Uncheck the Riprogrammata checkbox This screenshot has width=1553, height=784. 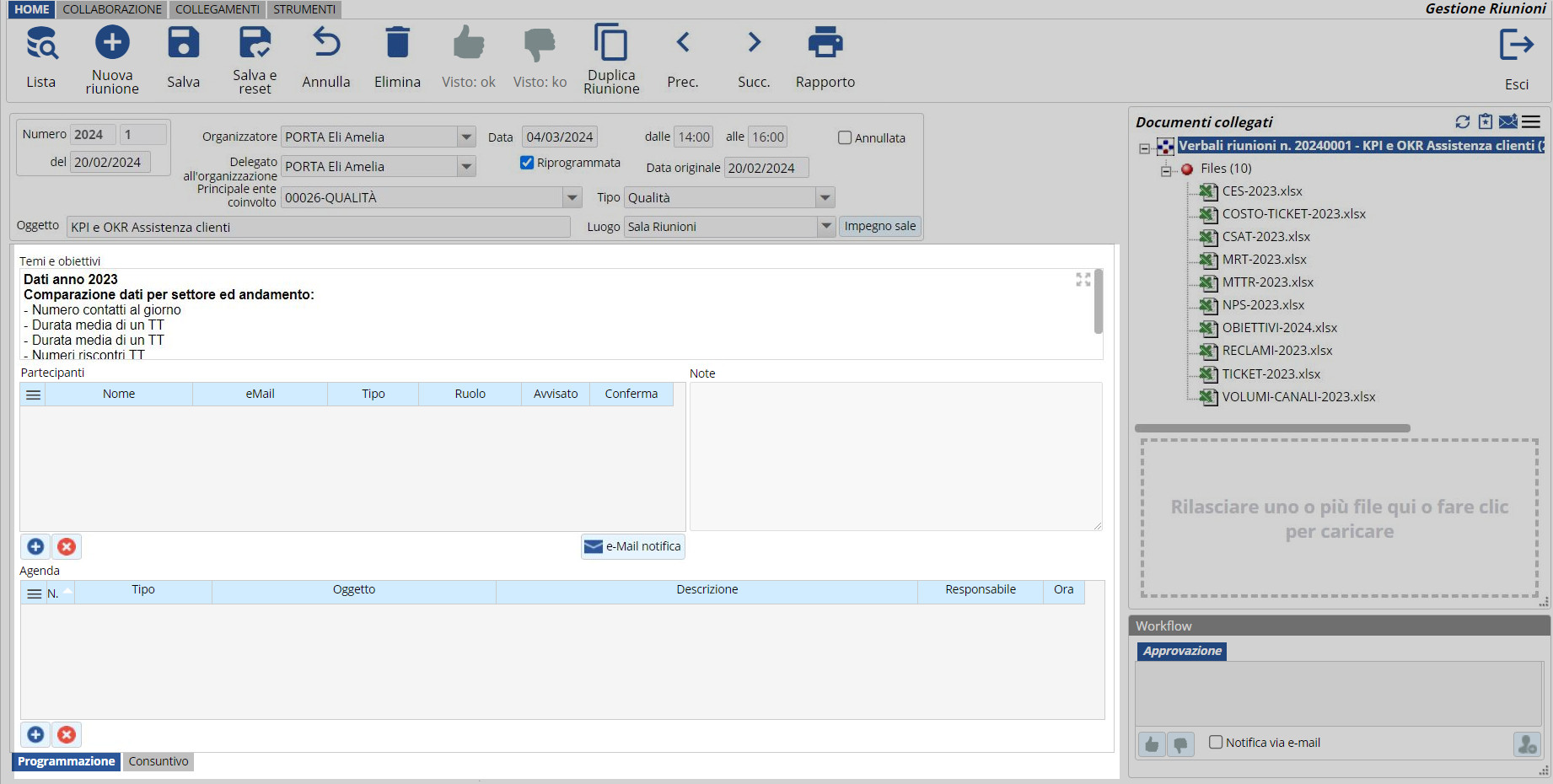[x=527, y=163]
